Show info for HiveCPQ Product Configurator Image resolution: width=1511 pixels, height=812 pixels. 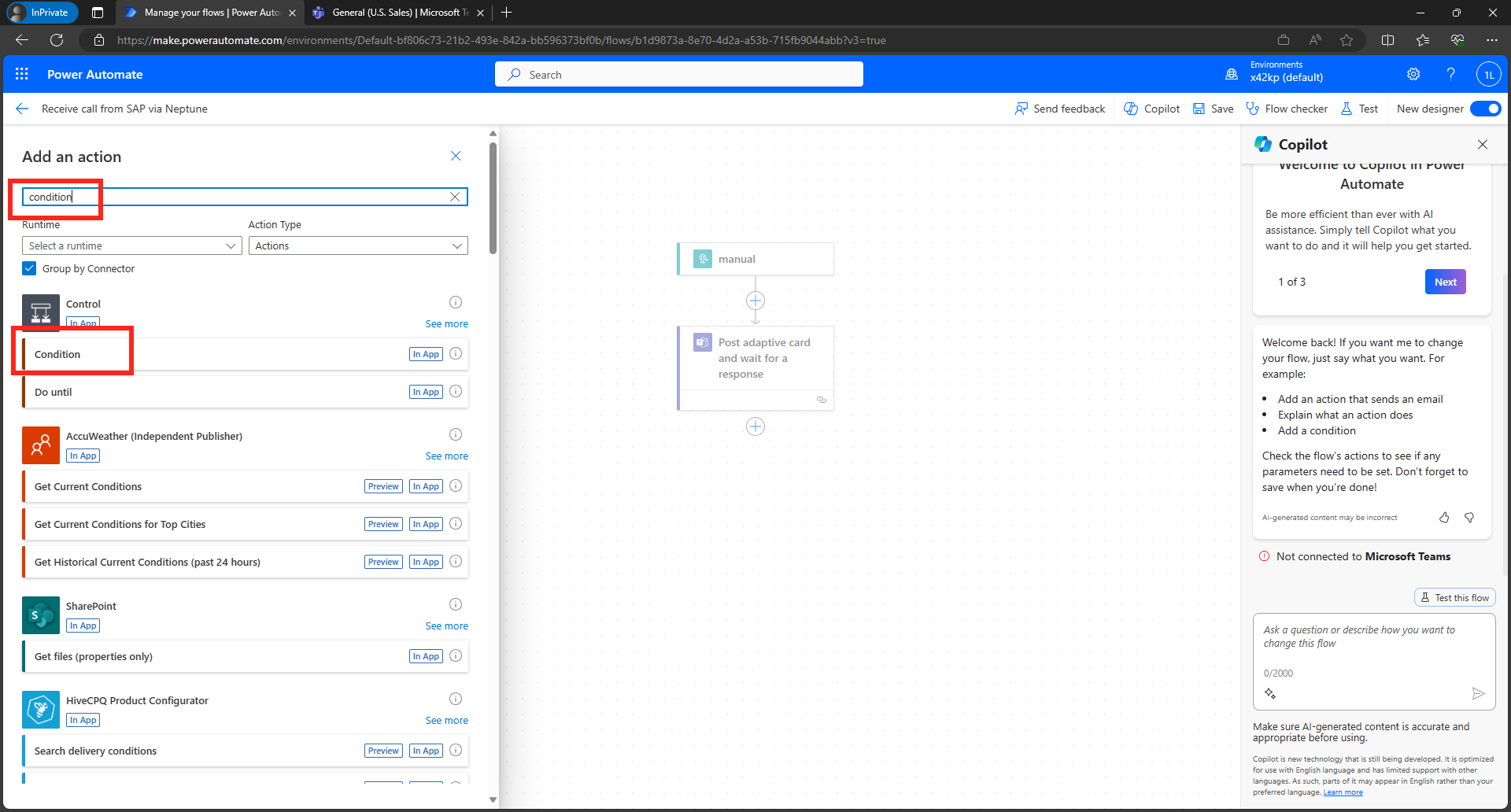point(456,699)
